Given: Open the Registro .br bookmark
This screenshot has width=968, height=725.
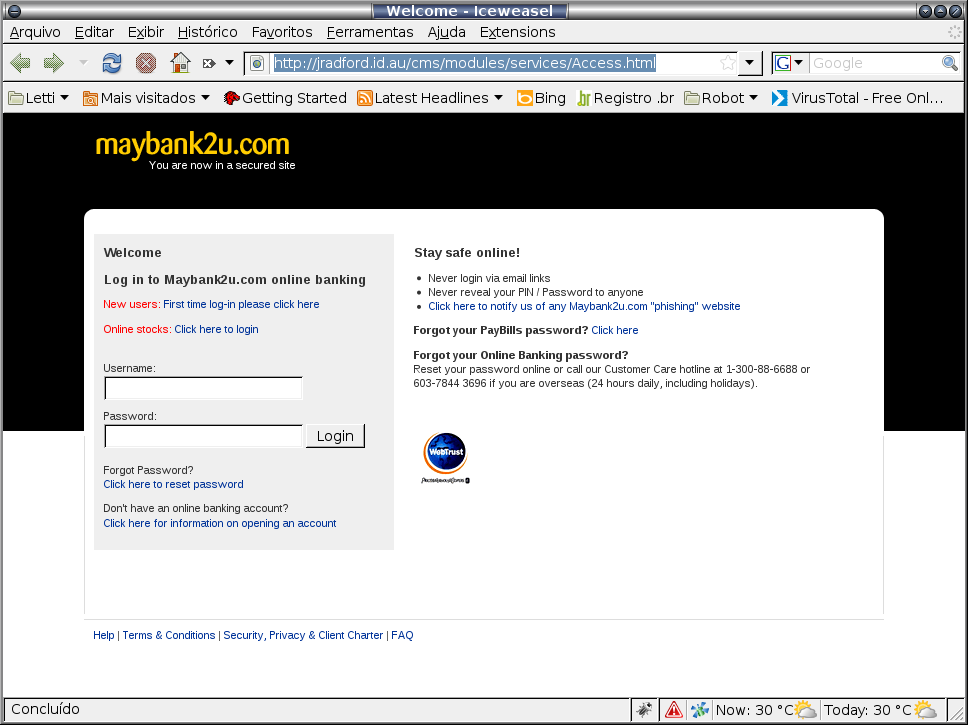Looking at the screenshot, I should point(625,98).
